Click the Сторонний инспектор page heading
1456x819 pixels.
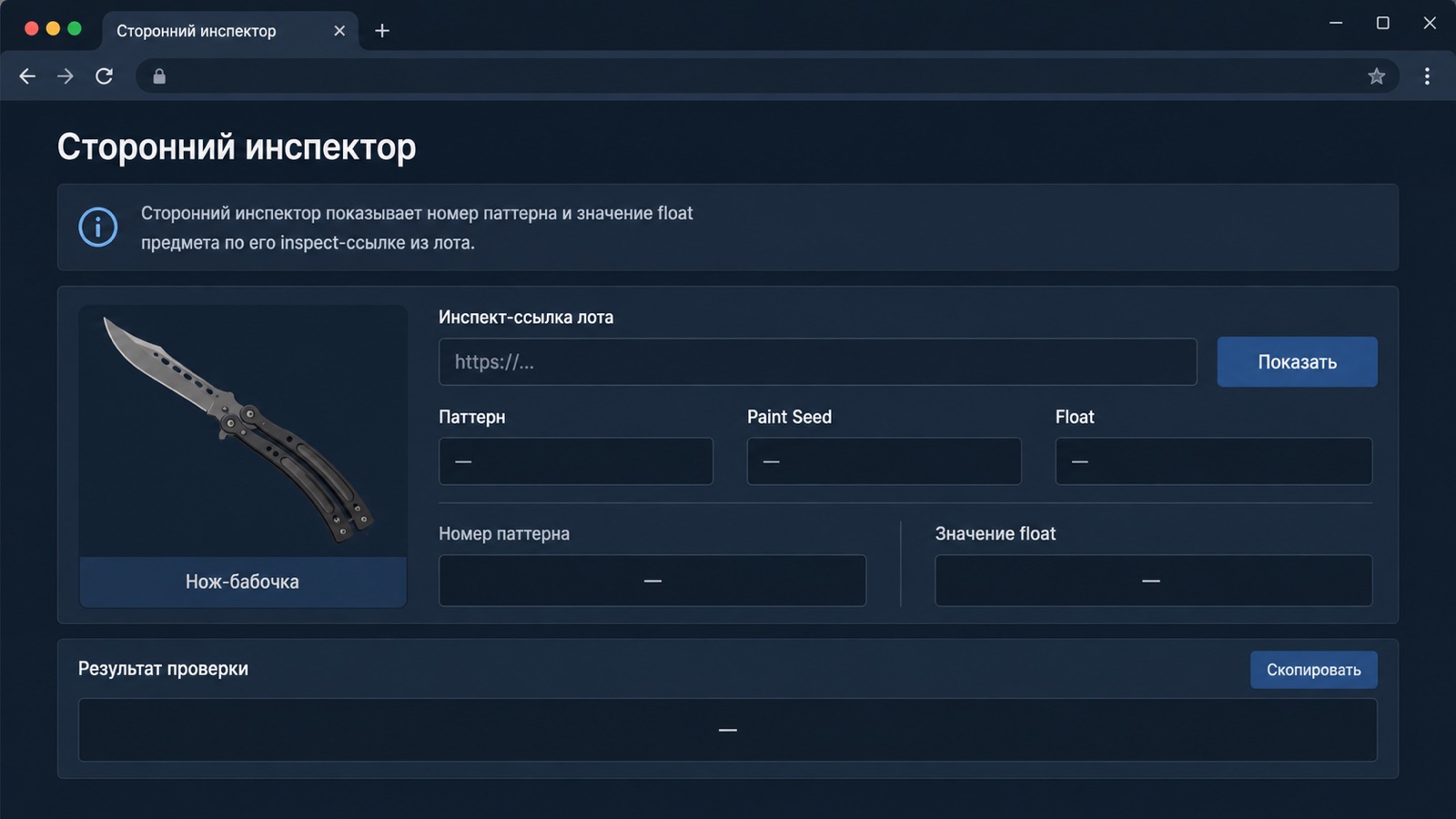pyautogui.click(x=237, y=147)
